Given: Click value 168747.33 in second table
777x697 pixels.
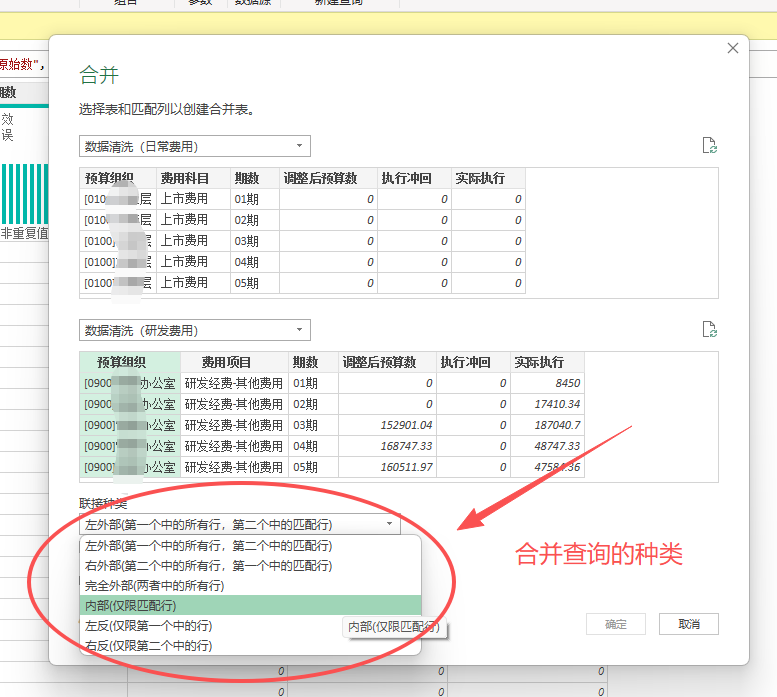Looking at the screenshot, I should coord(387,446).
